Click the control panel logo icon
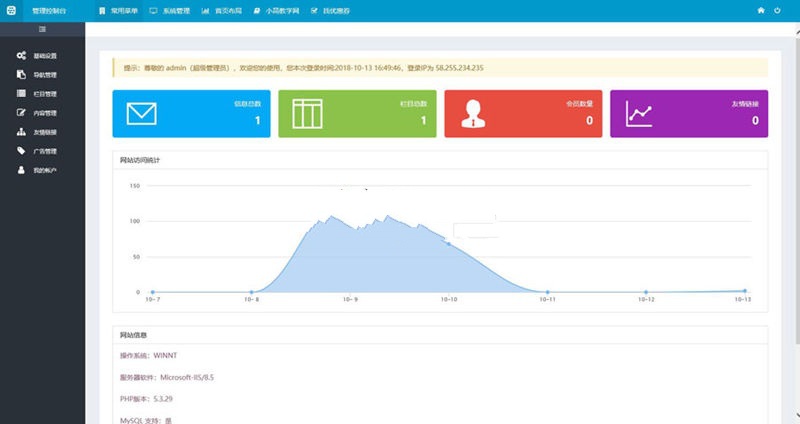The image size is (800, 424). 12,10
